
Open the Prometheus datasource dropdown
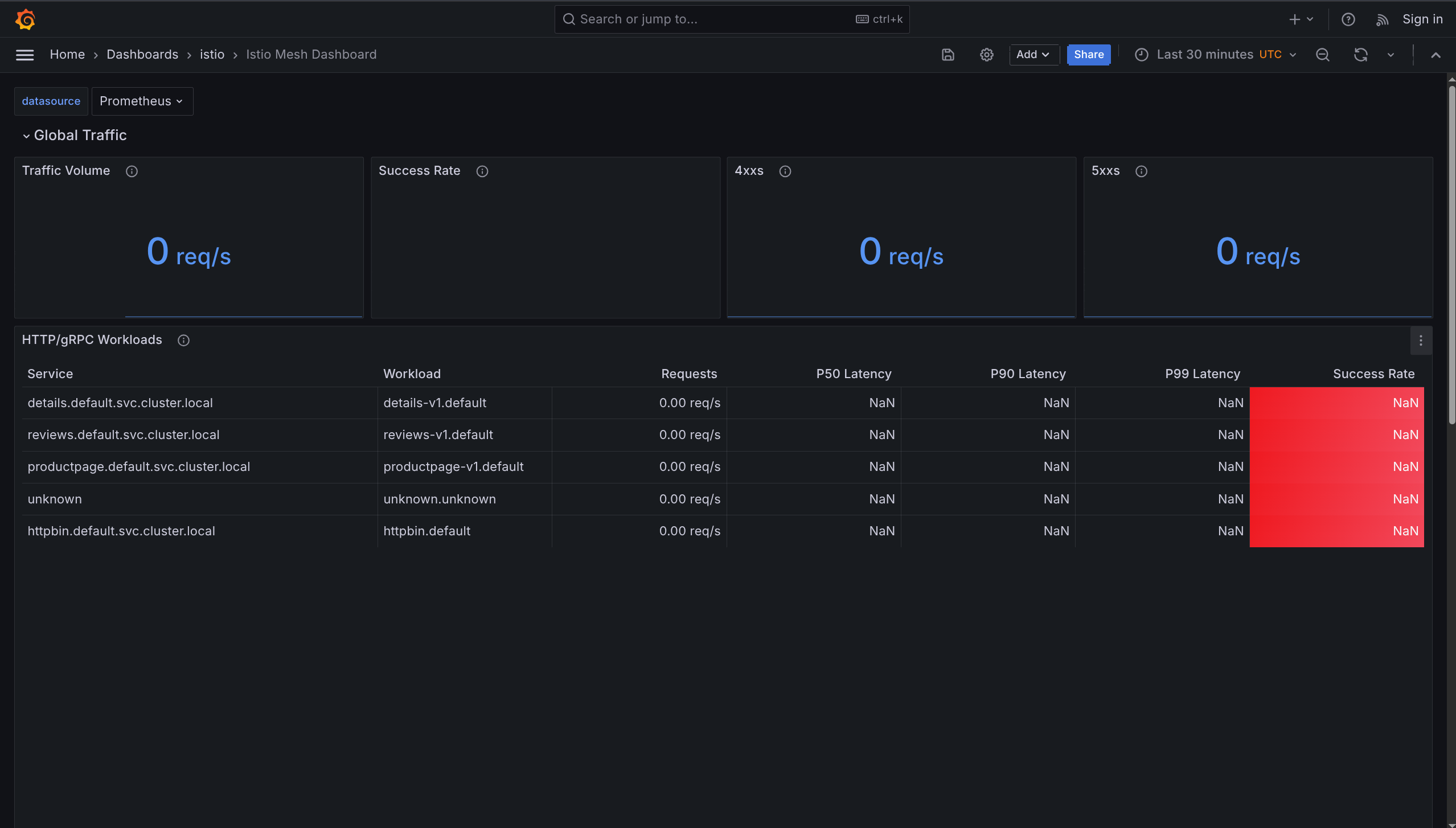(x=142, y=101)
